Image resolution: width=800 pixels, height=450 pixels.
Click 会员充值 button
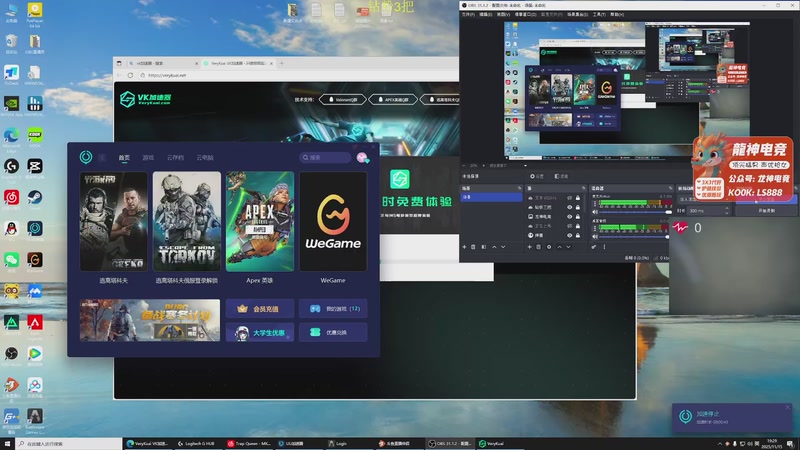pyautogui.click(x=260, y=309)
